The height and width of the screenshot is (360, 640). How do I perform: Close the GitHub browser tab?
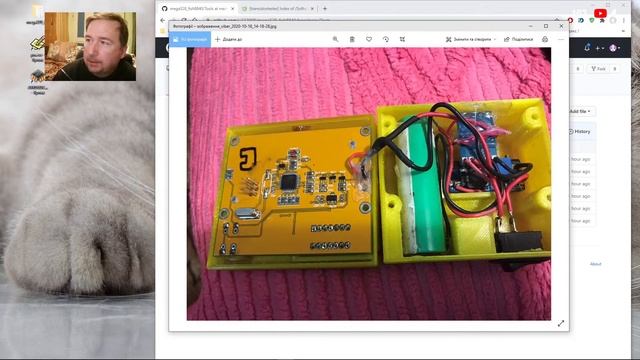coord(232,8)
